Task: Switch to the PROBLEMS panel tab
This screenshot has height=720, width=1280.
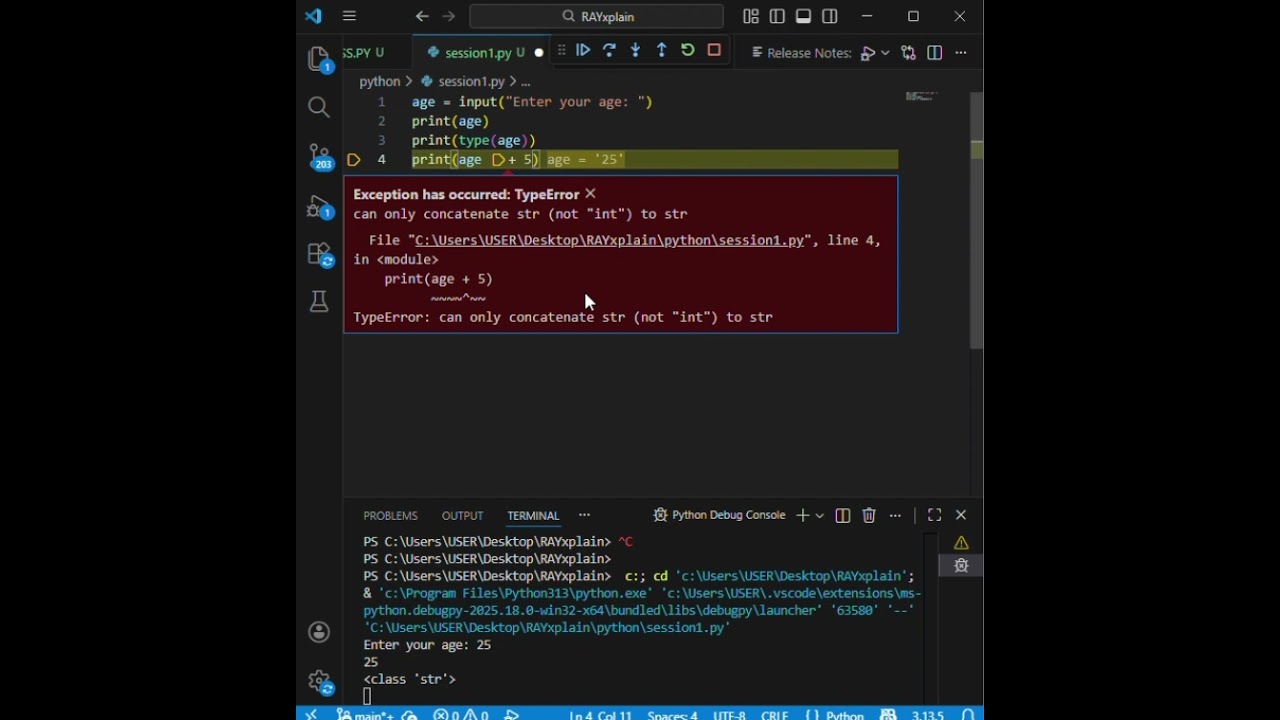Action: 390,516
